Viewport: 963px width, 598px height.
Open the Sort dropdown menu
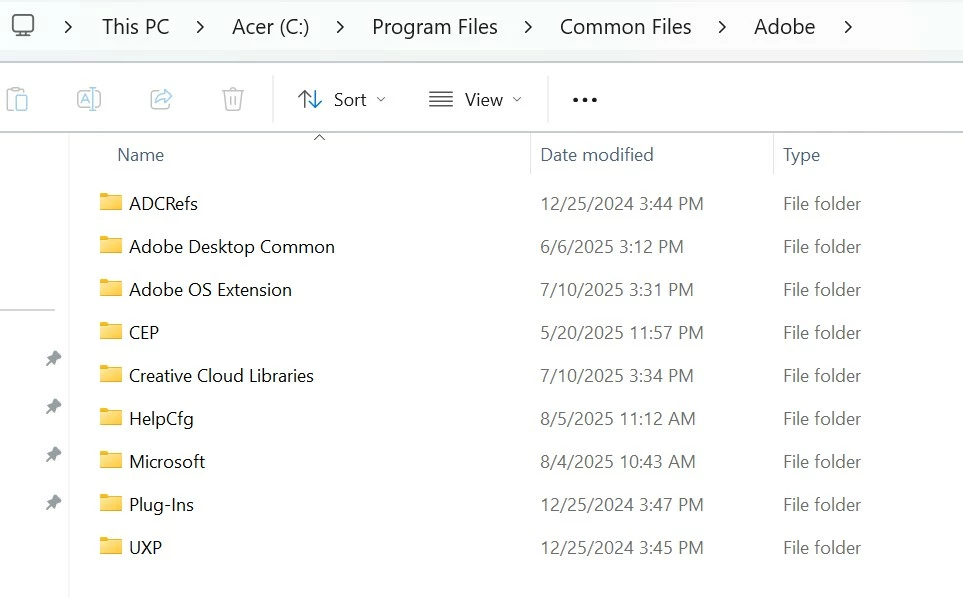click(342, 99)
